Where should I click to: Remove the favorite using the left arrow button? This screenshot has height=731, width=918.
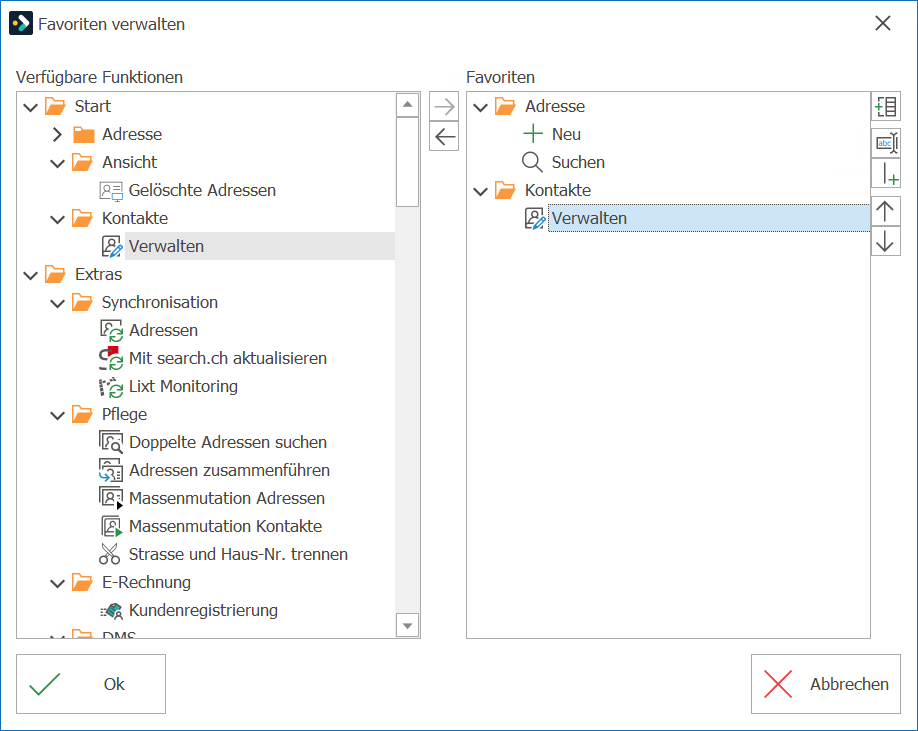(x=444, y=137)
